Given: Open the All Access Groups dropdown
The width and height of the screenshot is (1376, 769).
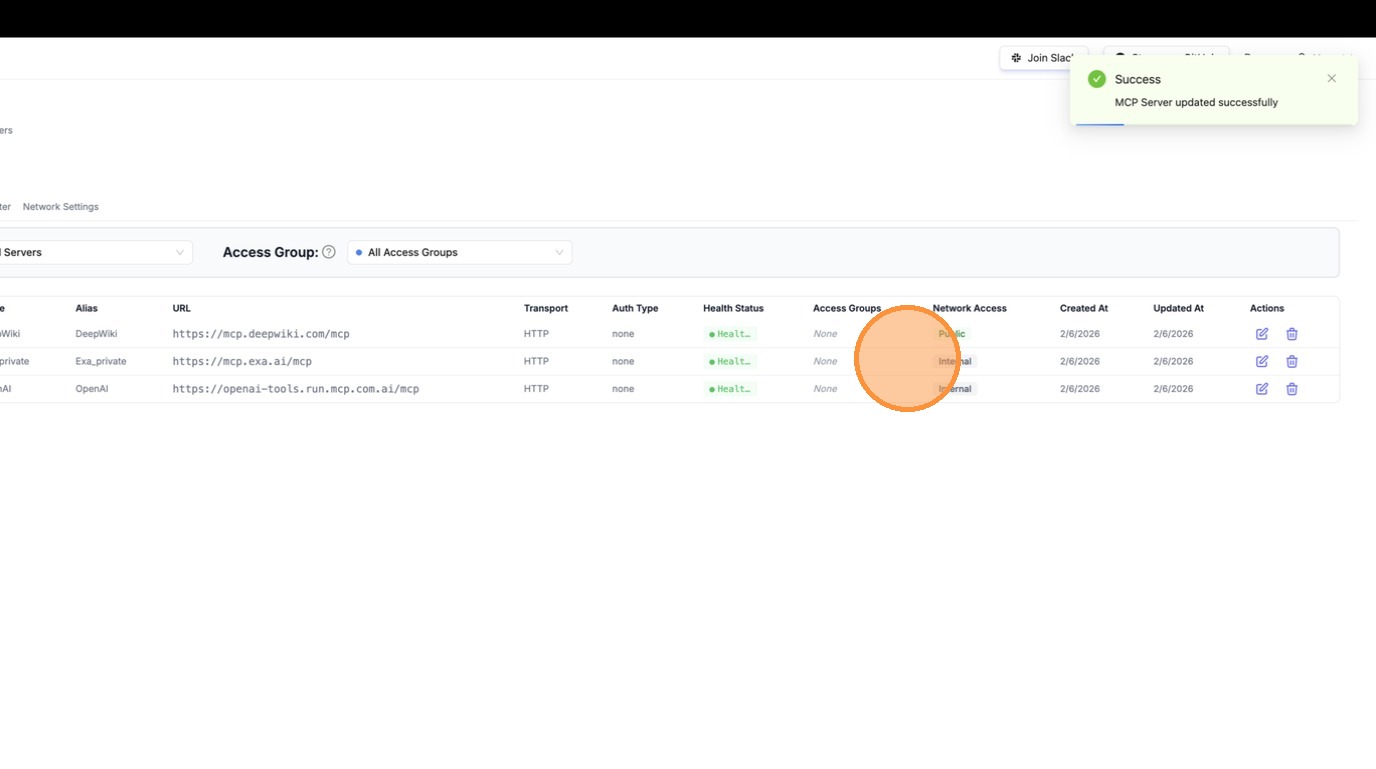Looking at the screenshot, I should 460,253.
